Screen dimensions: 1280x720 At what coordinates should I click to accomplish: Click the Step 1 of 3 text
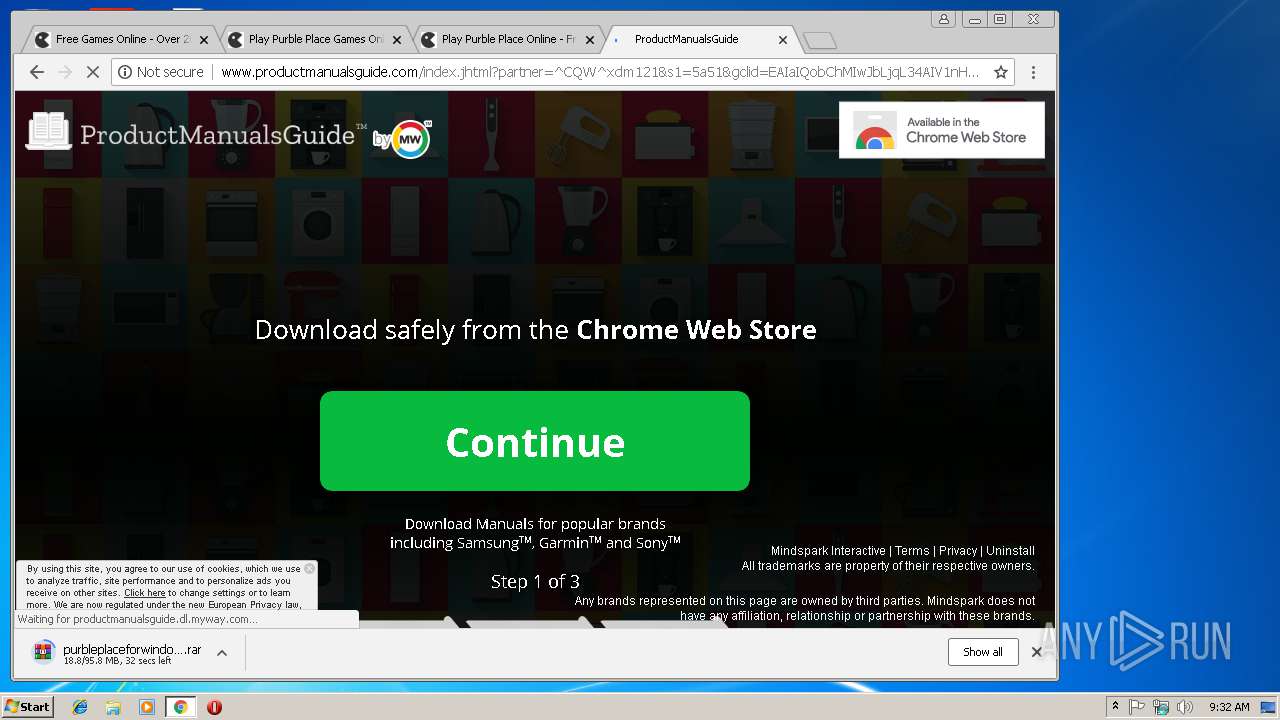(535, 581)
